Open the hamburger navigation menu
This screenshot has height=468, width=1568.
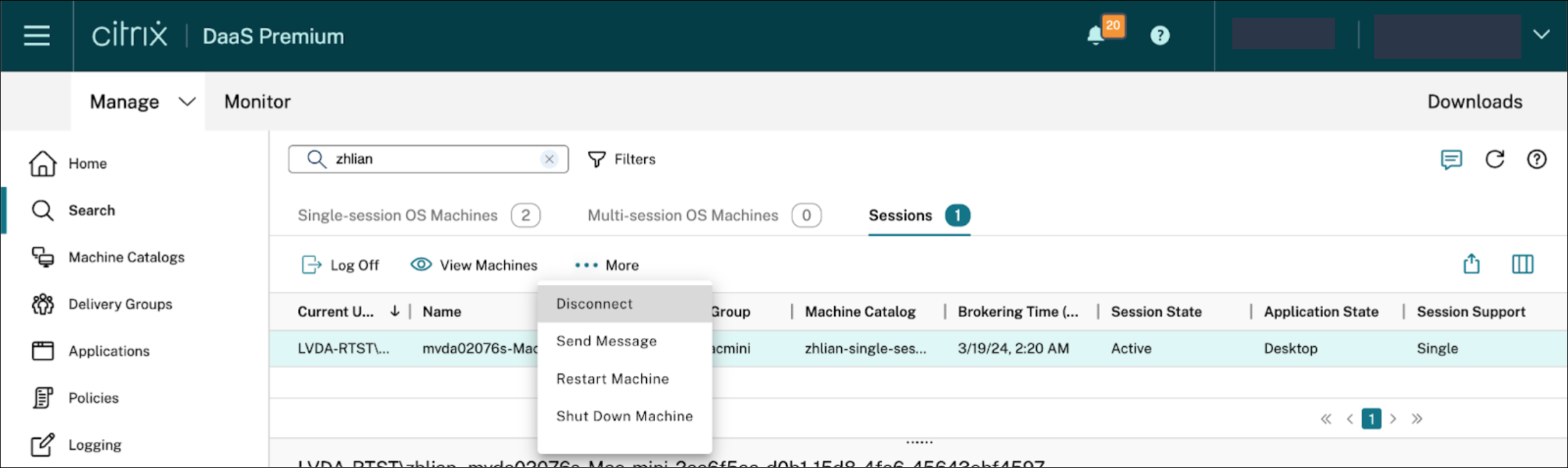tap(37, 35)
